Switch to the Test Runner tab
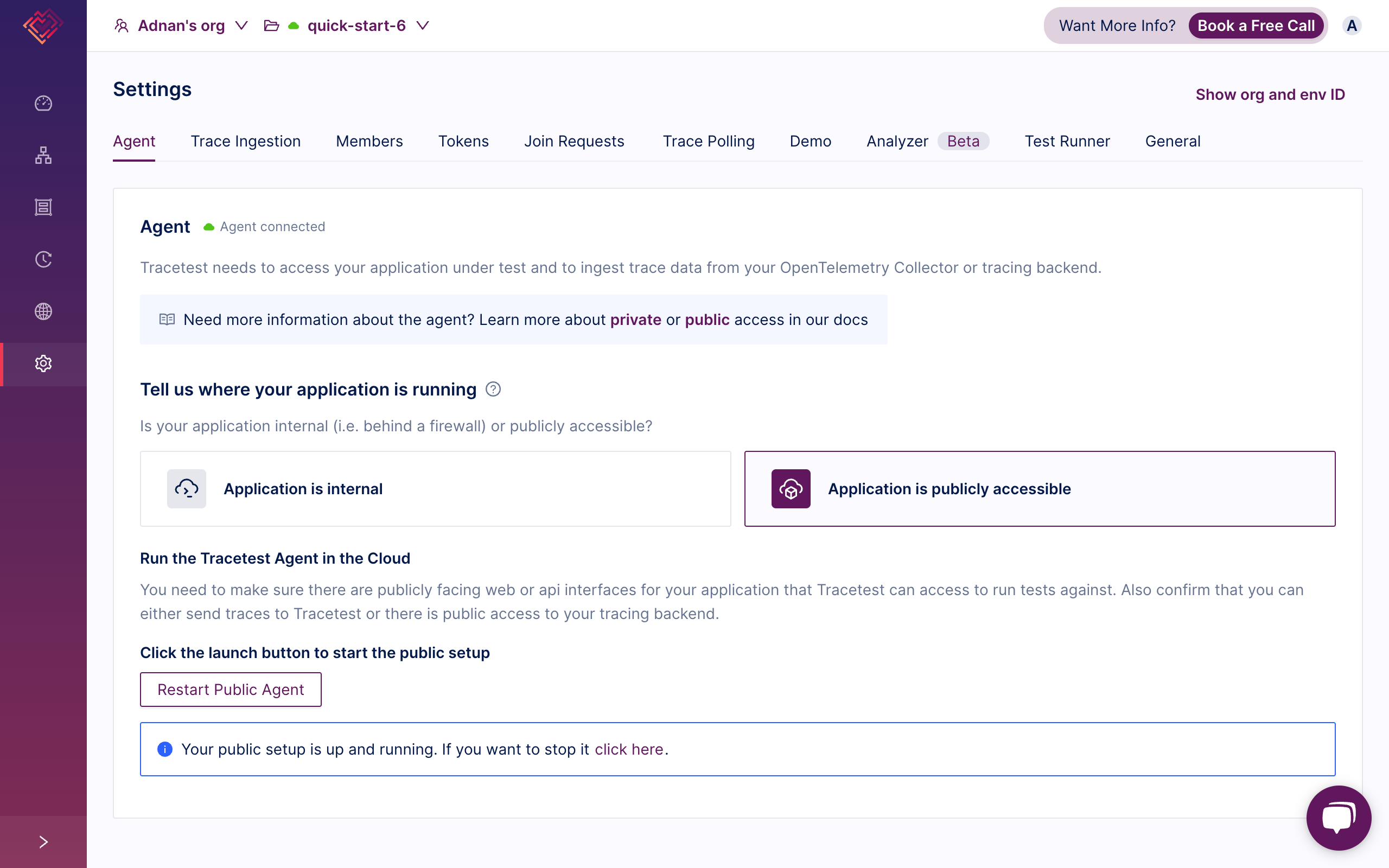This screenshot has height=868, width=1389. pos(1067,141)
